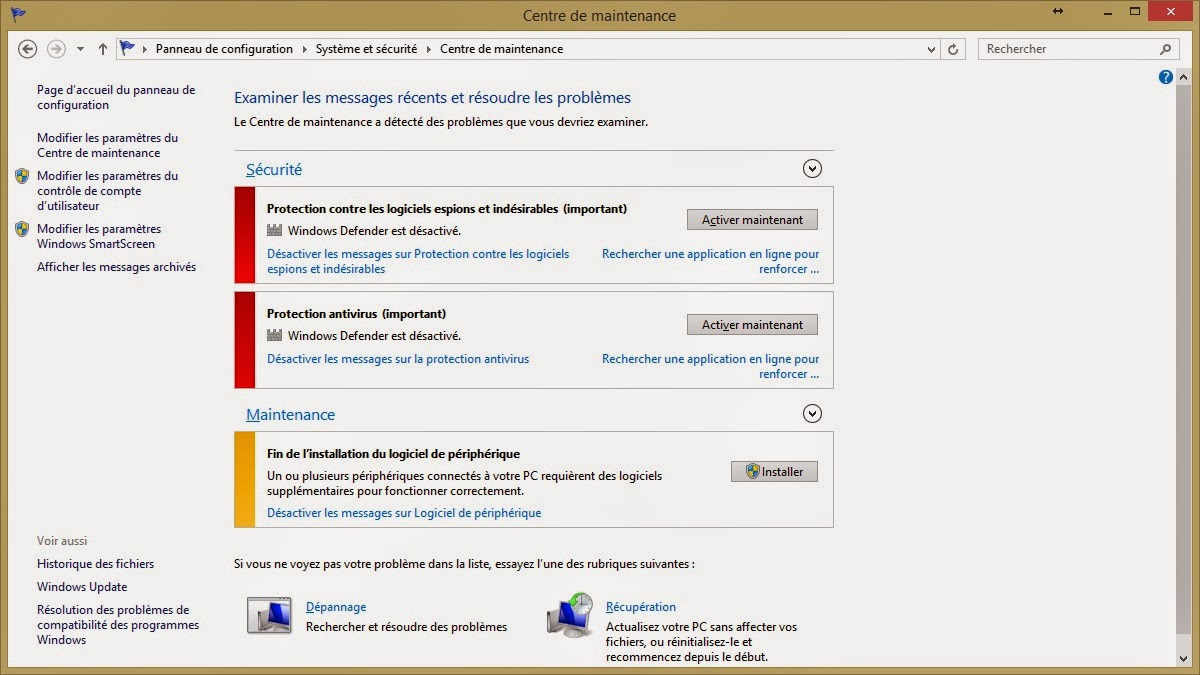Click the title bar flag icon
Screen dimensions: 1200x675
click(18, 15)
